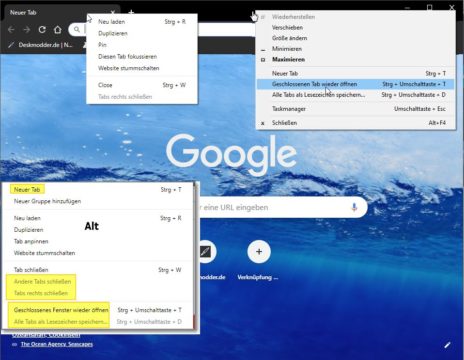The image size is (464, 360).
Task: Click the microphone voice search icon
Action: tap(354, 207)
